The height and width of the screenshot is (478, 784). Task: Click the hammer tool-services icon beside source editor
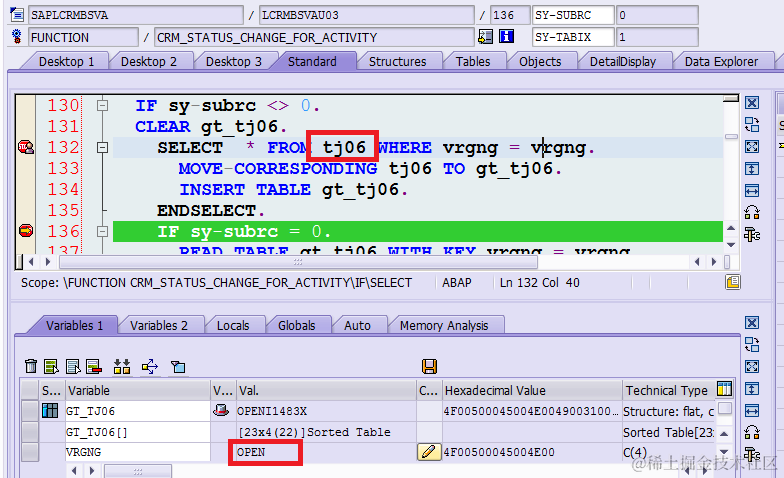[752, 234]
